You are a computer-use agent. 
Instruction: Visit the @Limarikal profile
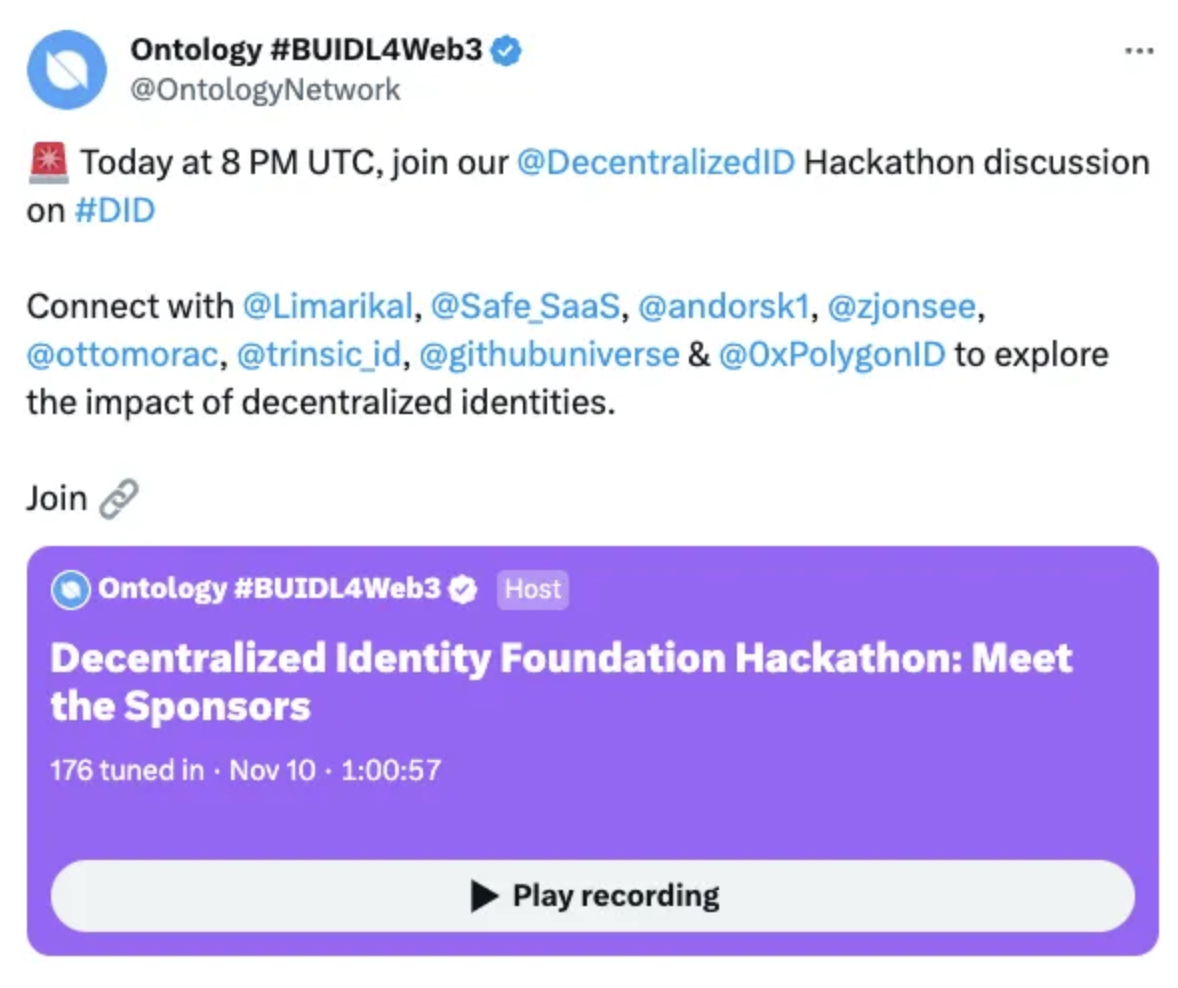coord(328,307)
